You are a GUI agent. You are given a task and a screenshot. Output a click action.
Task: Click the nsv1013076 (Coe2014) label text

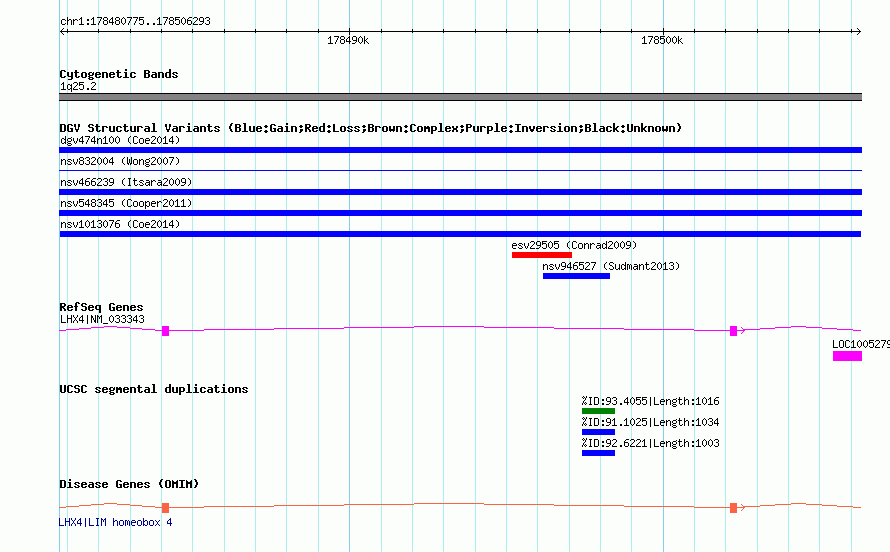point(120,224)
